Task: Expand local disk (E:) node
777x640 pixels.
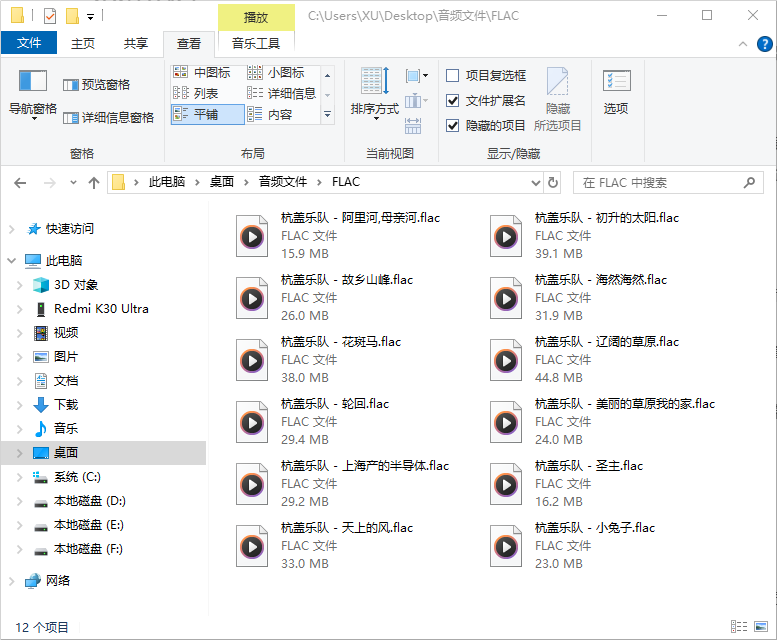Action: pyautogui.click(x=20, y=525)
